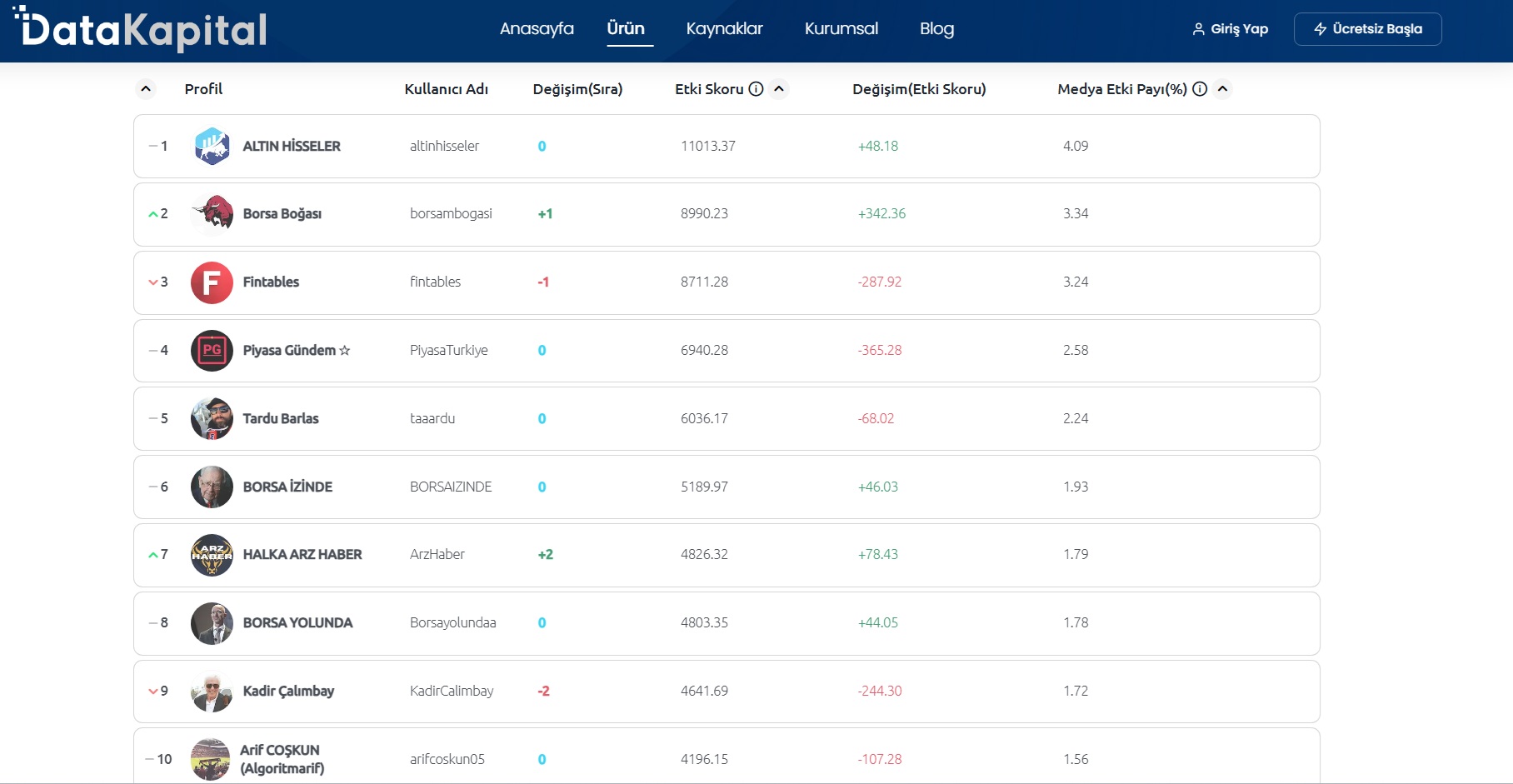
Task: Navigate to the Blog page
Action: [x=936, y=29]
